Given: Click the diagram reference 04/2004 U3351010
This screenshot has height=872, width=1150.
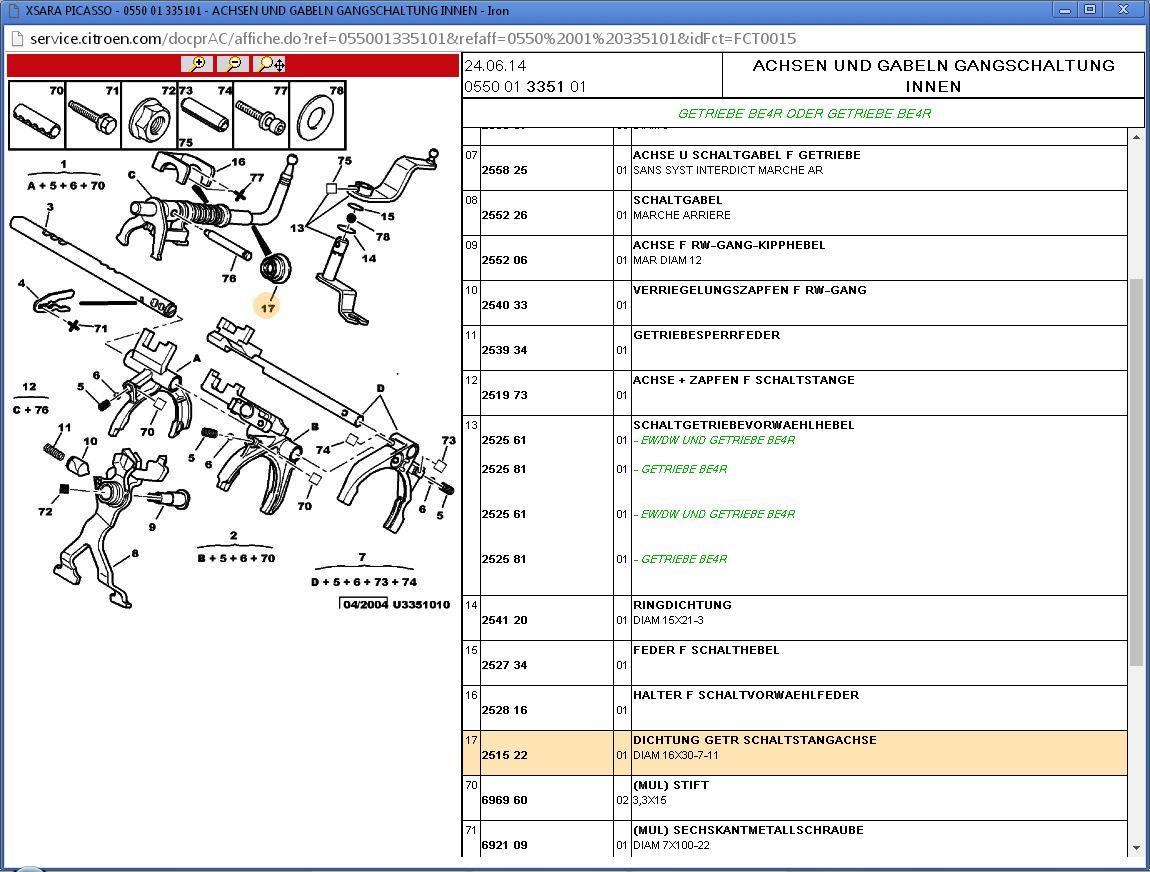Looking at the screenshot, I should point(395,604).
